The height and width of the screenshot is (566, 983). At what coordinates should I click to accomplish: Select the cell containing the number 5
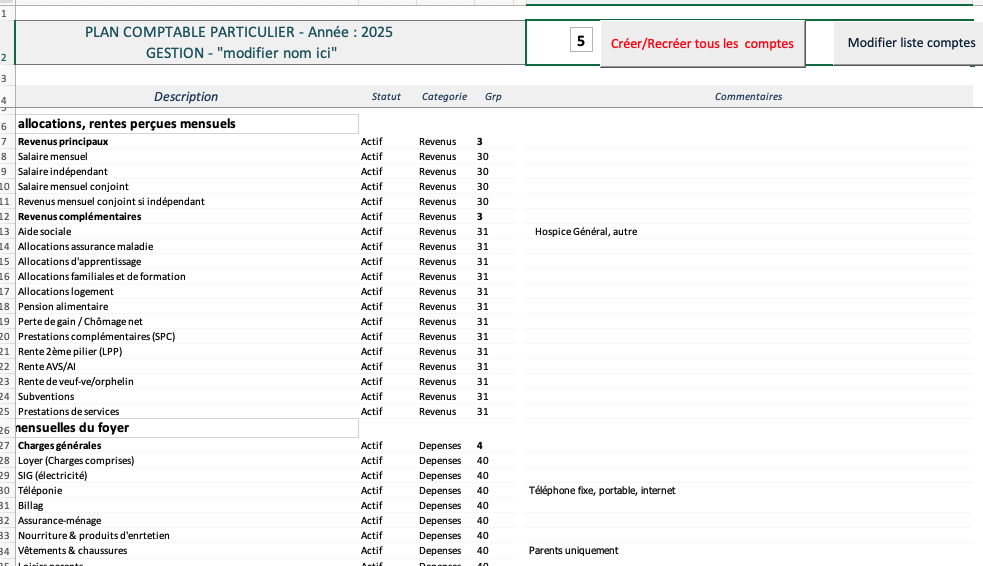pos(582,42)
